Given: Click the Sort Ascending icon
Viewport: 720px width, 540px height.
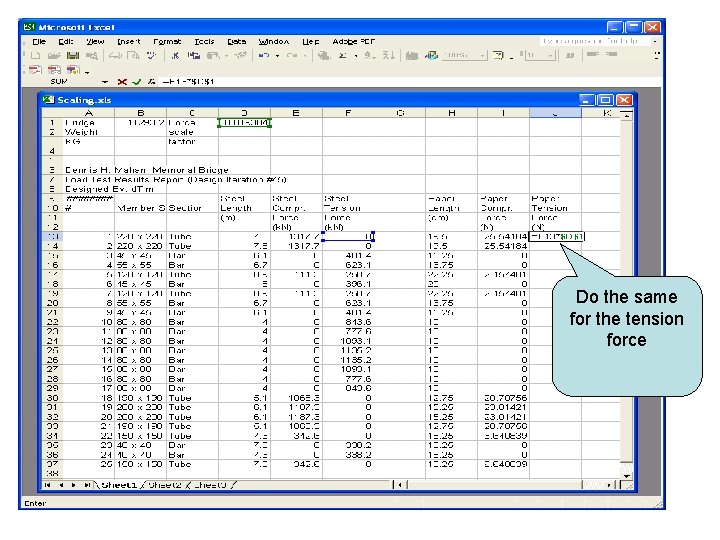Looking at the screenshot, I should click(370, 56).
